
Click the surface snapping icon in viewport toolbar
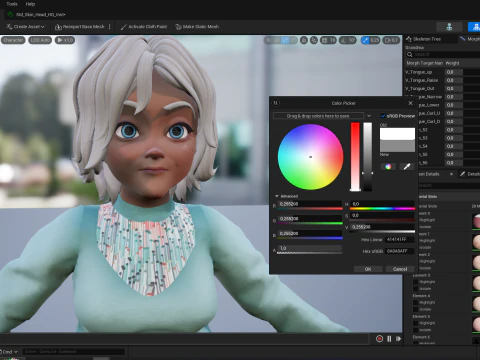pos(314,40)
